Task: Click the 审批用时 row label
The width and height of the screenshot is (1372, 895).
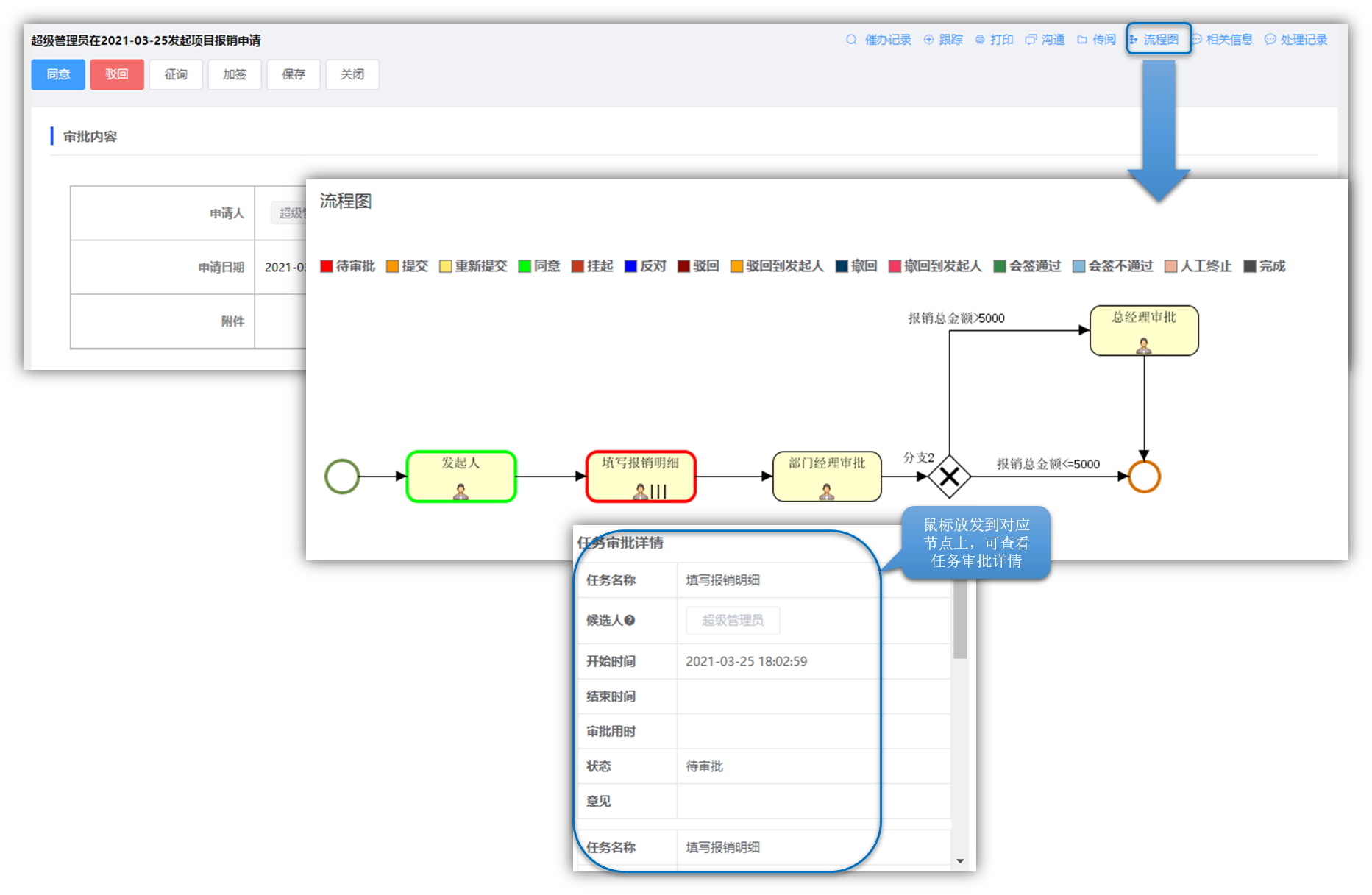Action: point(611,731)
